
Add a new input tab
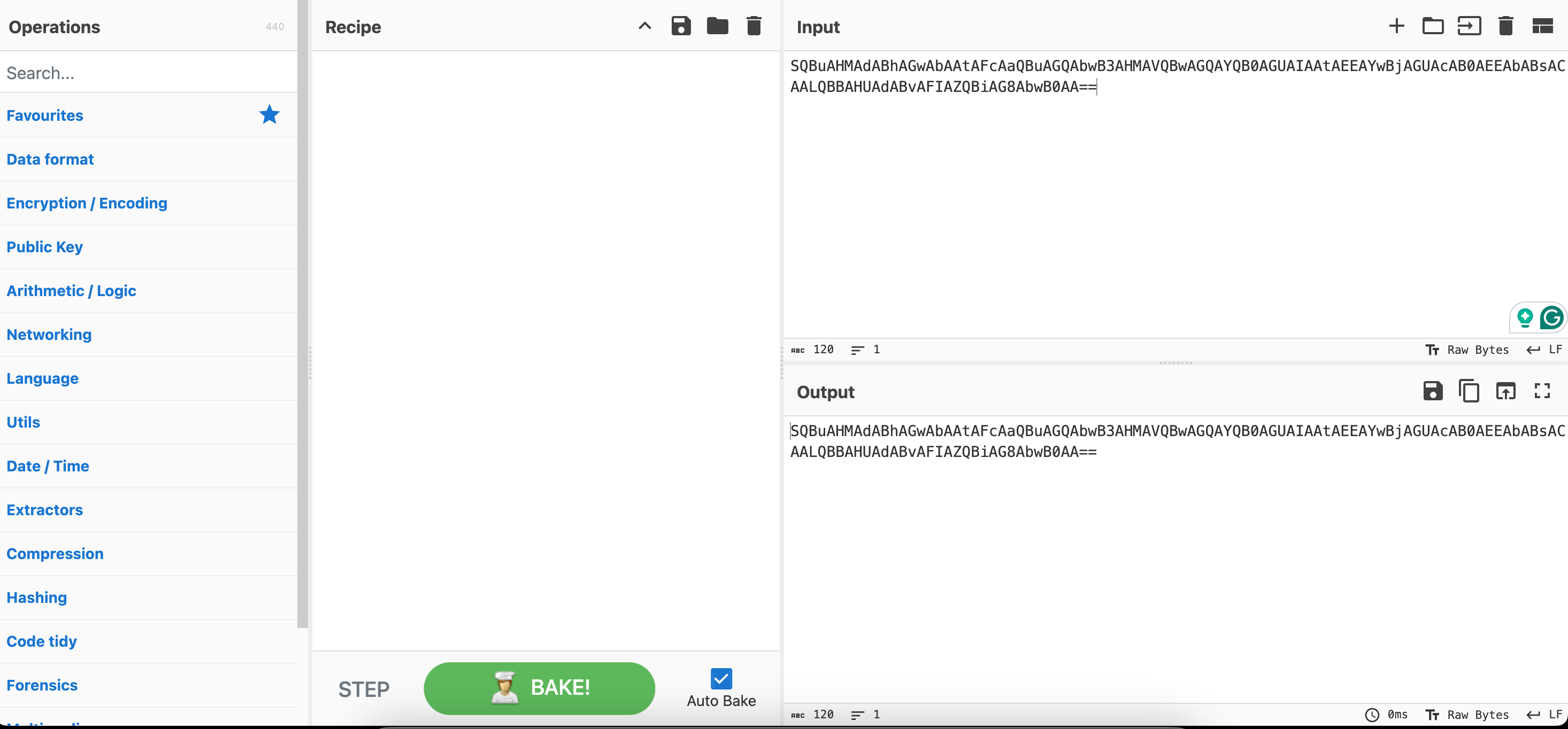(x=1396, y=26)
